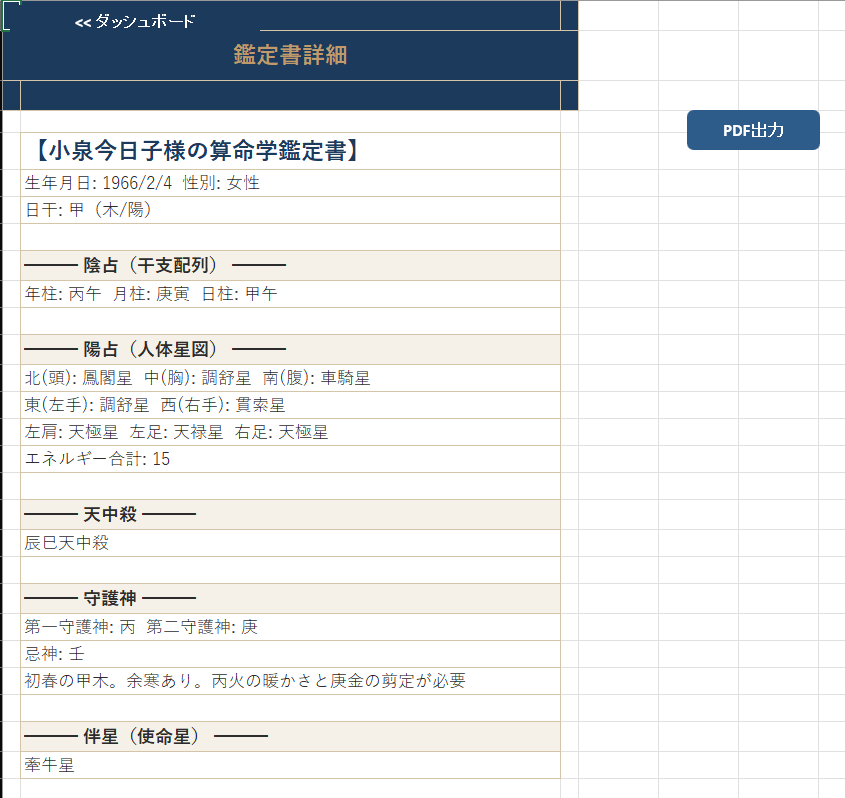Select the エネルギー合計: 15 cell
The image size is (845, 798).
pos(290,459)
